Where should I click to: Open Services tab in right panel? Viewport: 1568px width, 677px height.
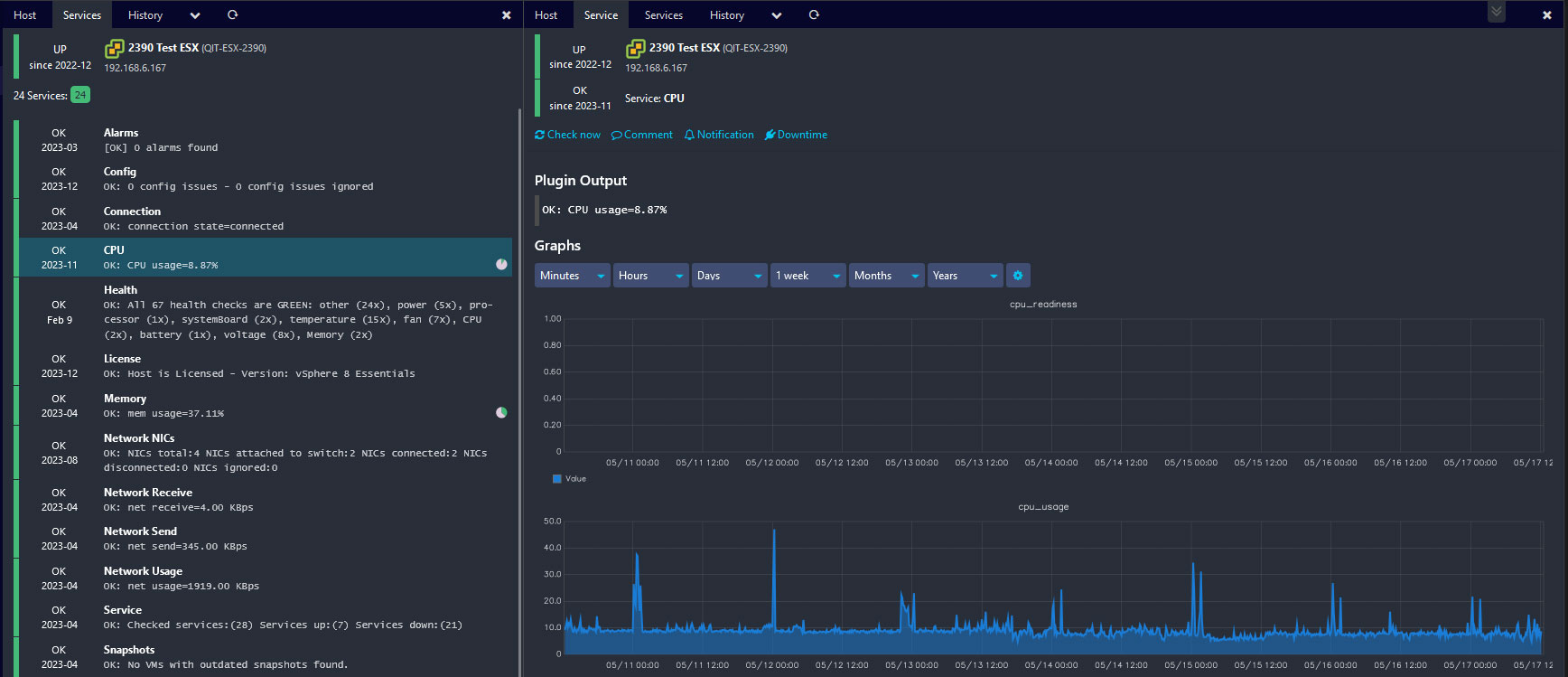[x=664, y=15]
